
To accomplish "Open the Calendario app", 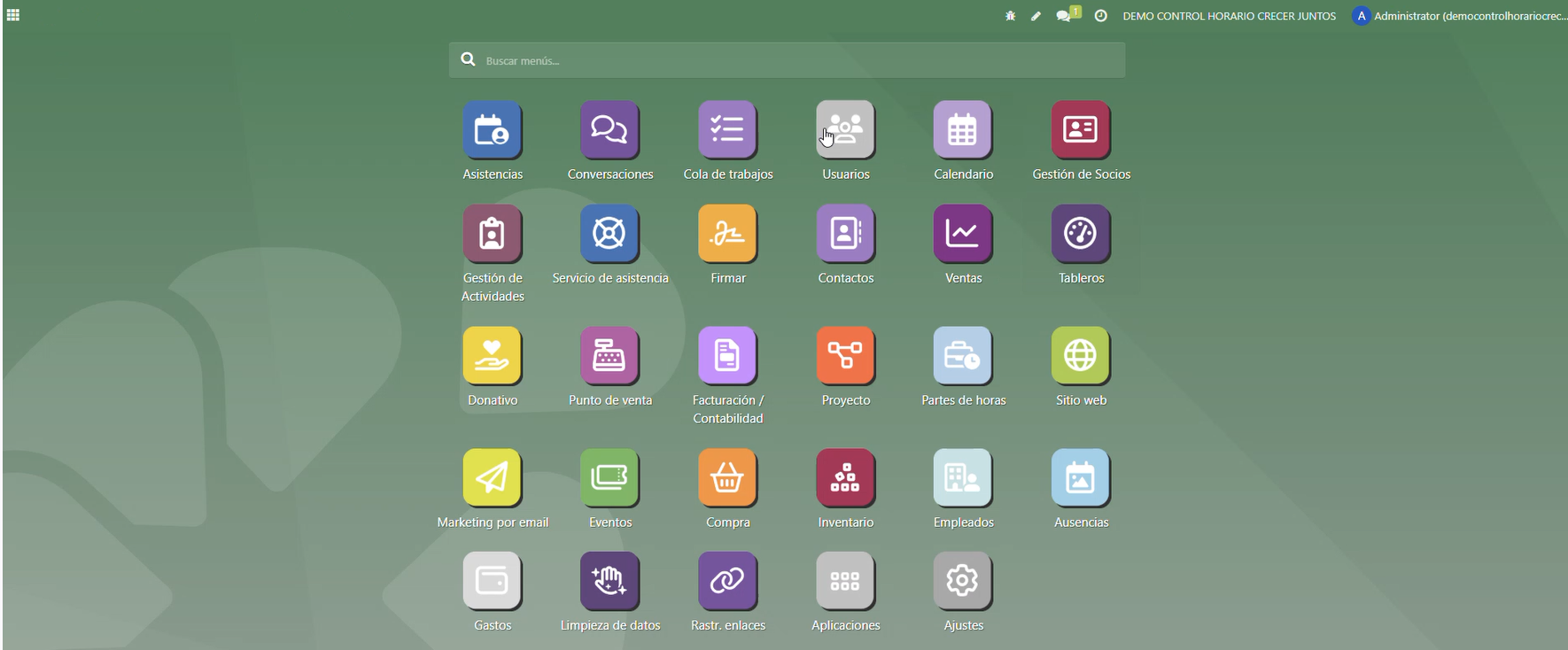I will [963, 130].
